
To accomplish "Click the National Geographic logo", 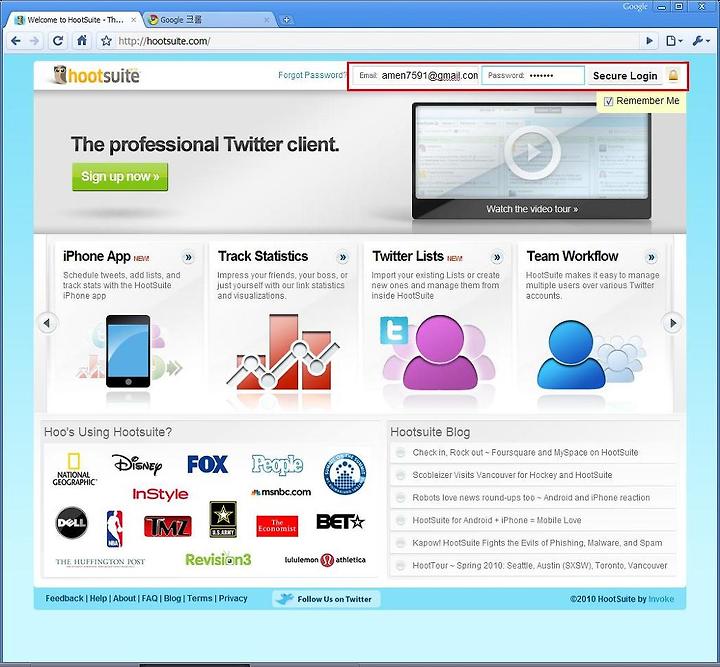I will (x=74, y=469).
